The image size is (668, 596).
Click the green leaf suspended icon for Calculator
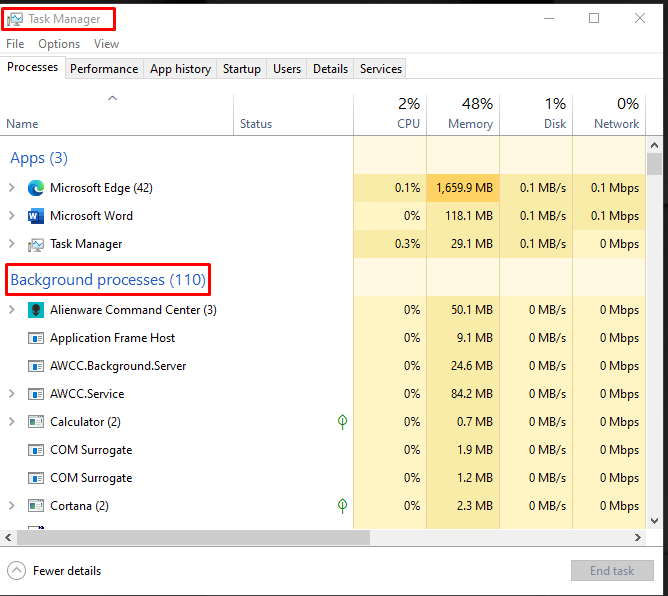[342, 422]
